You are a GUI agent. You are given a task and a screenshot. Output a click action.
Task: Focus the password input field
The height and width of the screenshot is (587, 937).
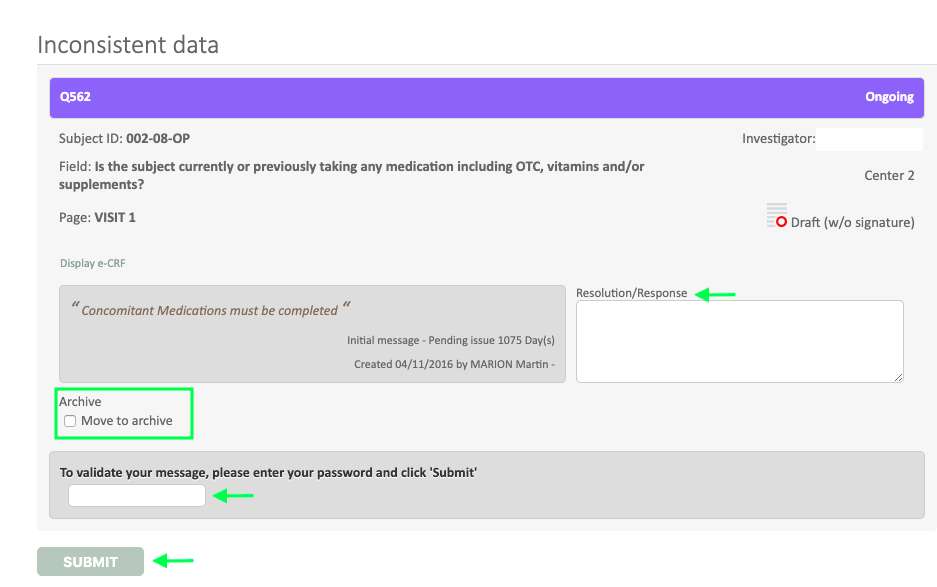coord(137,495)
